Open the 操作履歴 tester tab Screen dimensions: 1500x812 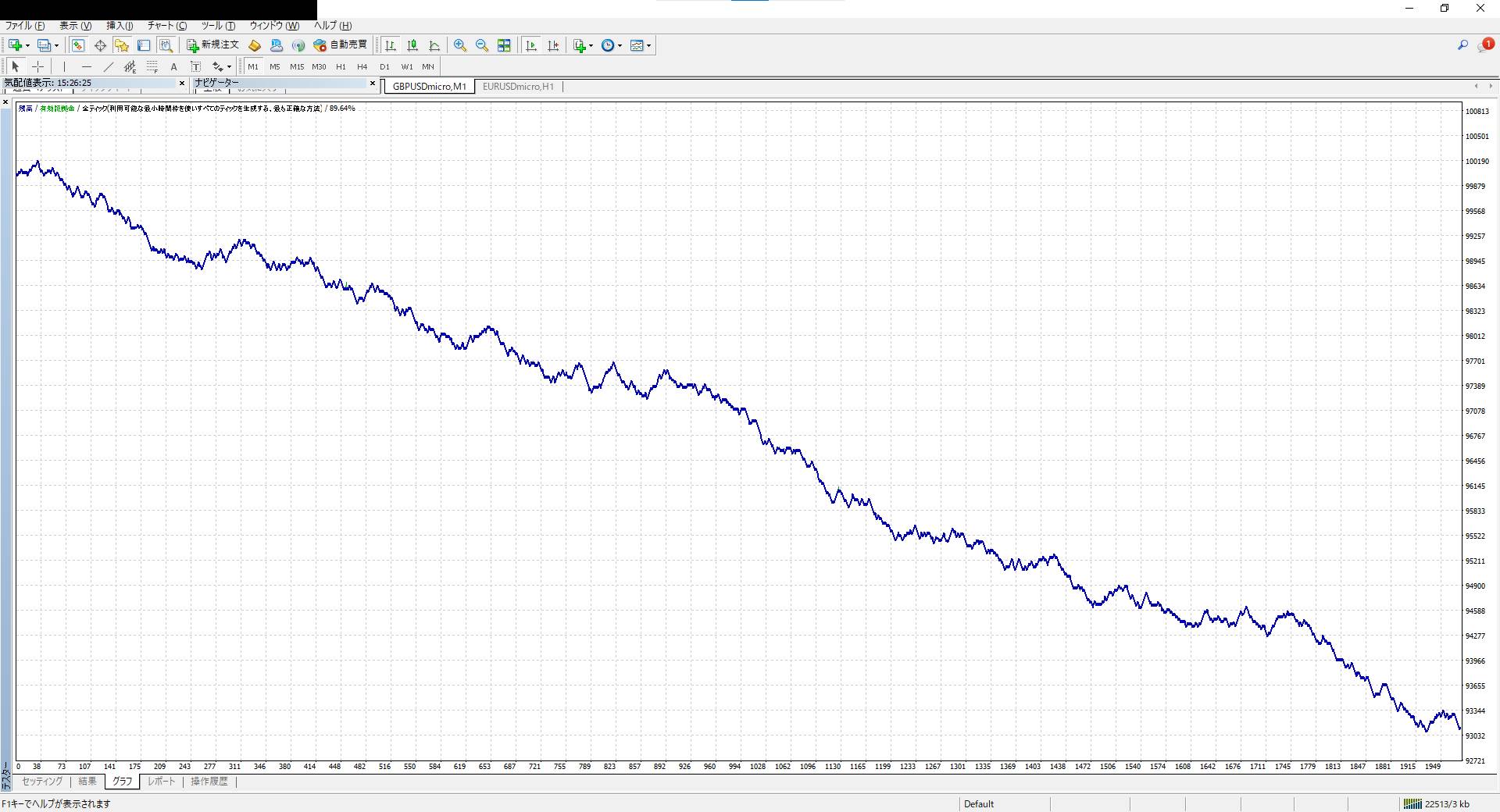coord(209,782)
